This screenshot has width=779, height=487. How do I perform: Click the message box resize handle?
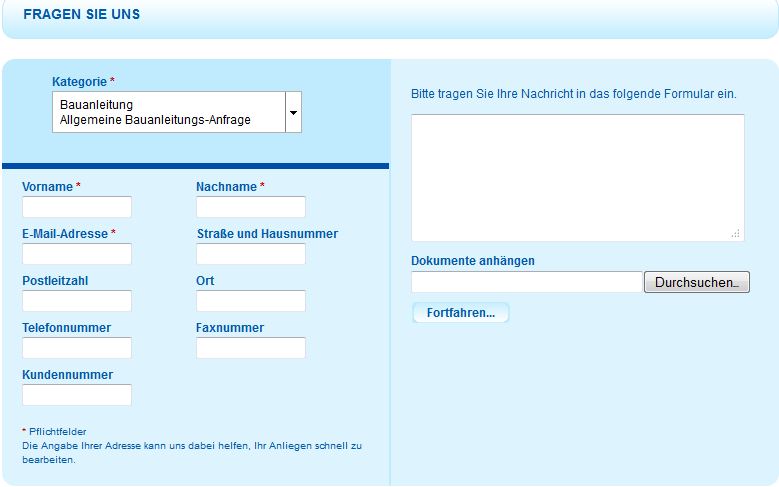pos(736,233)
